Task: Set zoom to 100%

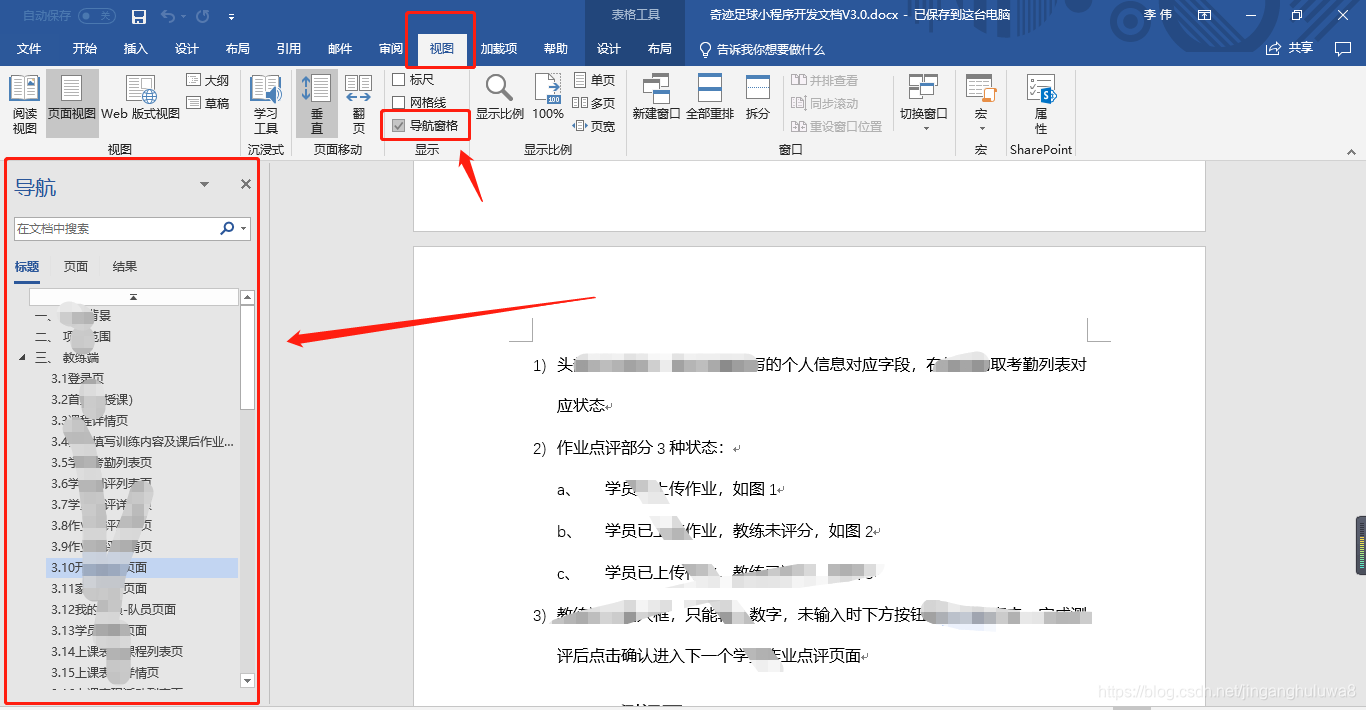Action: [548, 98]
